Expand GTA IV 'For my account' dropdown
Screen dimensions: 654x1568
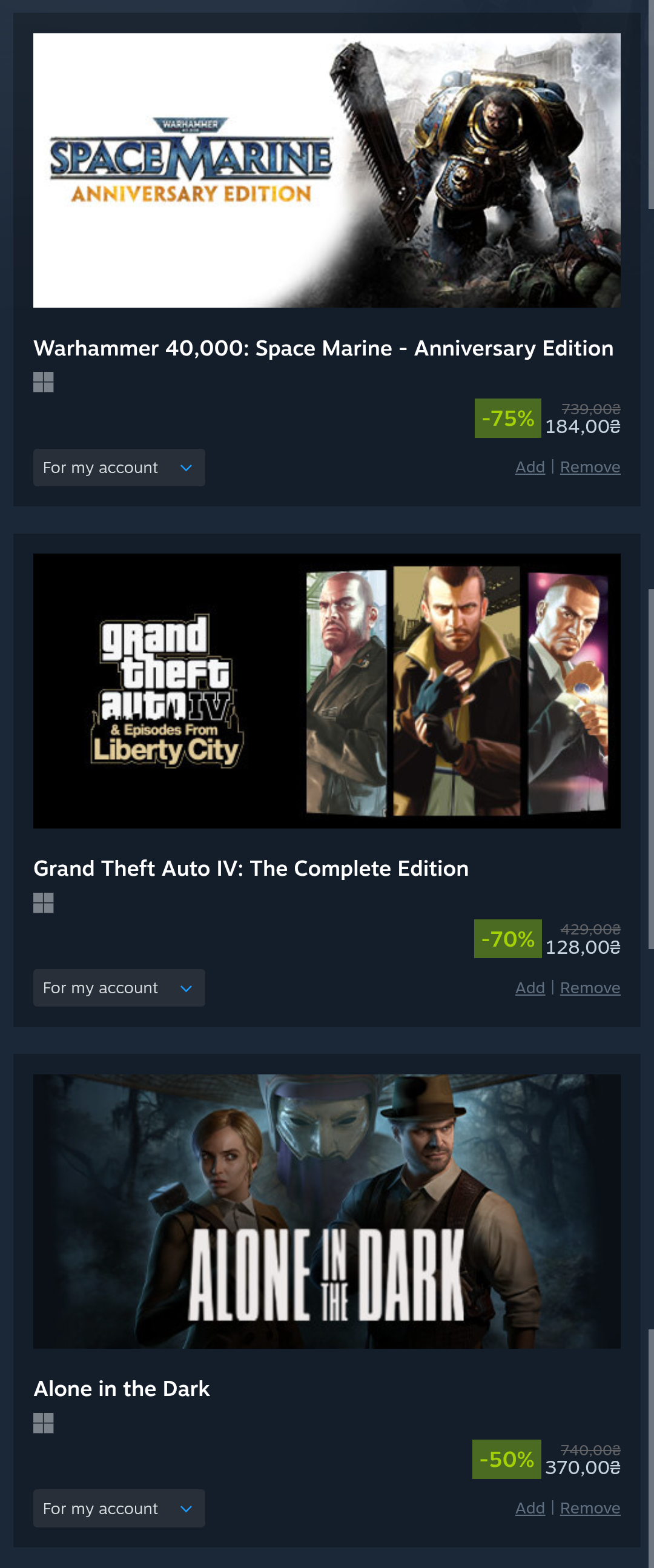tap(119, 987)
